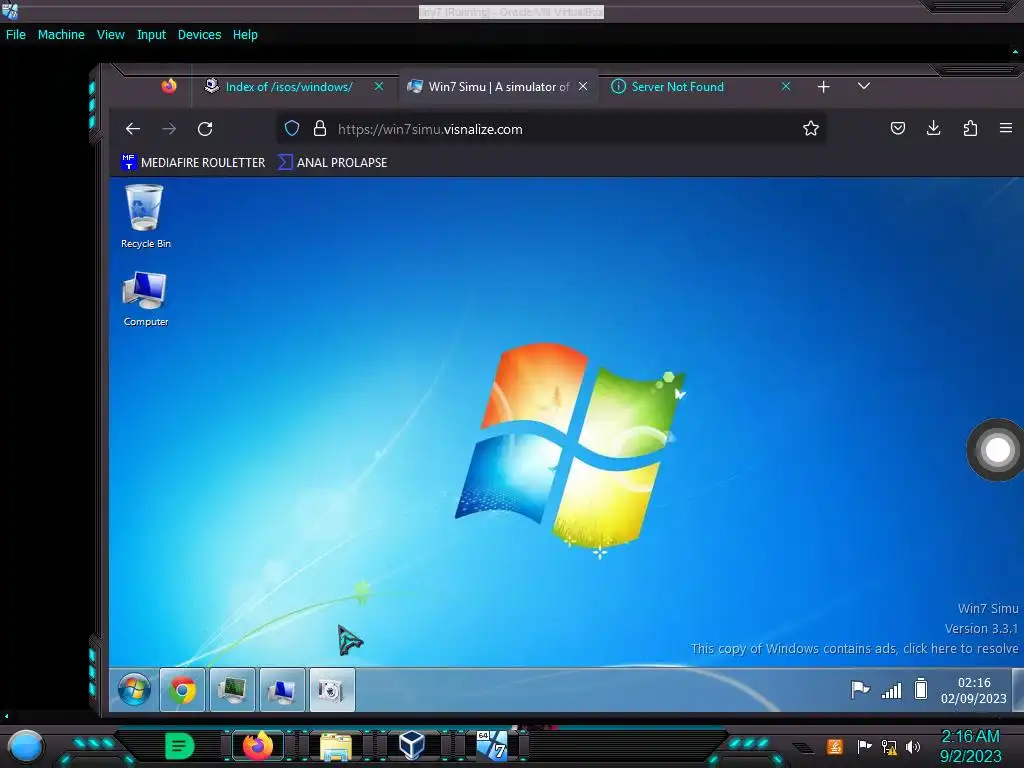This screenshot has height=768, width=1024.
Task: Go back in Firefox
Action: [x=133, y=129]
